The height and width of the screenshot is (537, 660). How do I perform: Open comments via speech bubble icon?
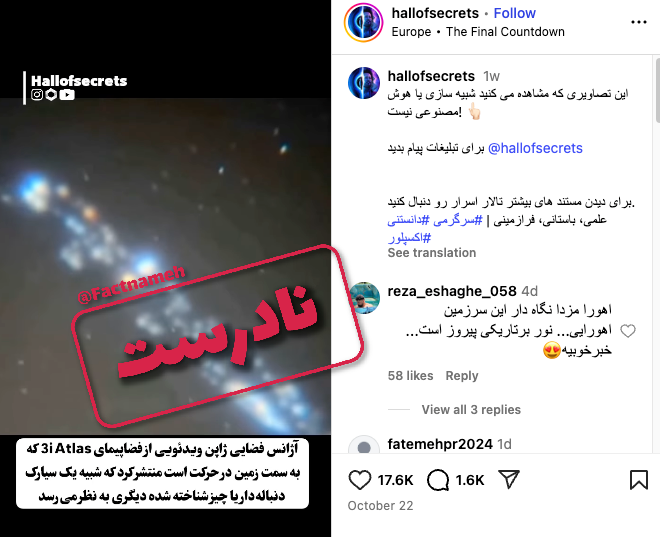point(438,480)
